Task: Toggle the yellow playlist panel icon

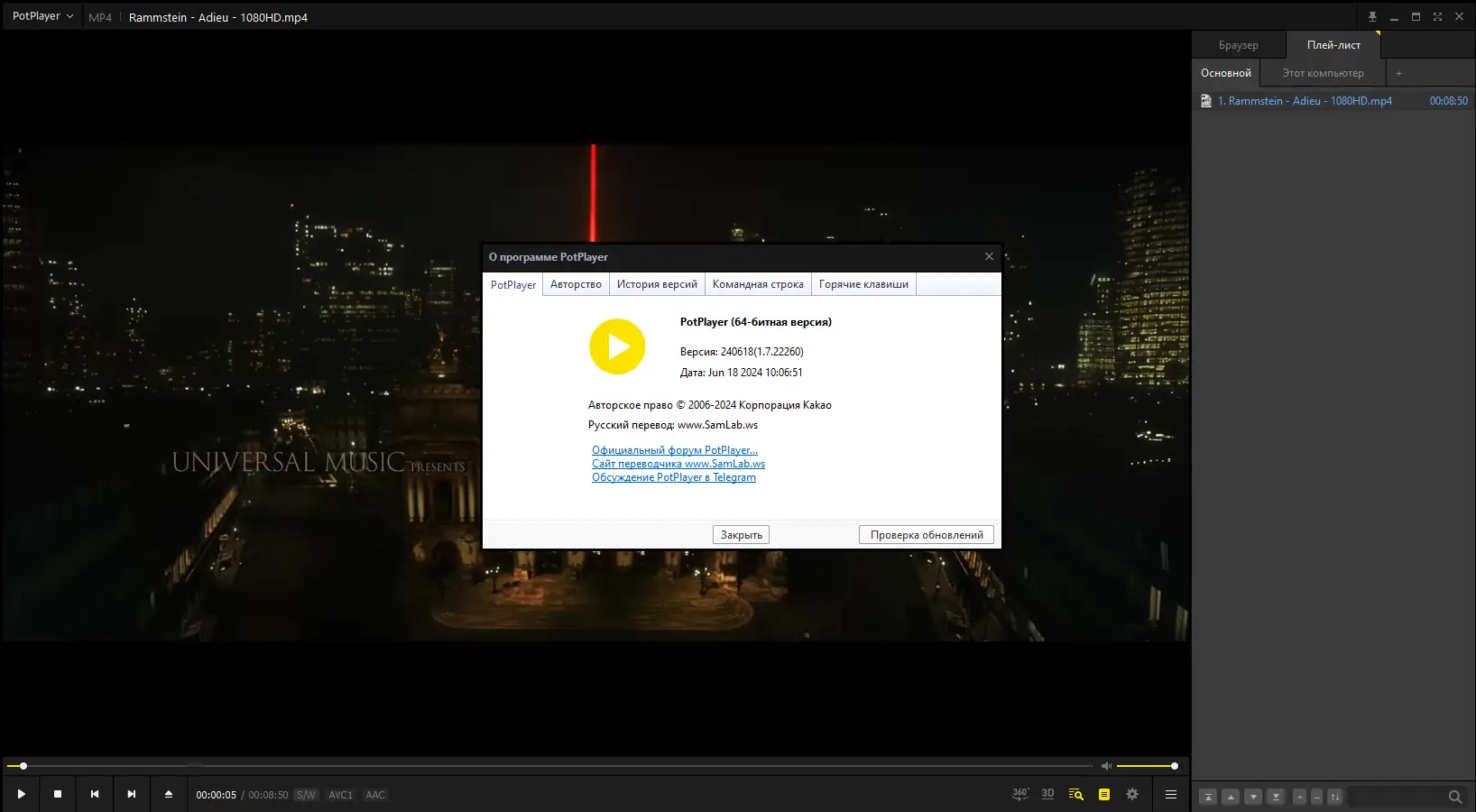Action: click(1104, 794)
